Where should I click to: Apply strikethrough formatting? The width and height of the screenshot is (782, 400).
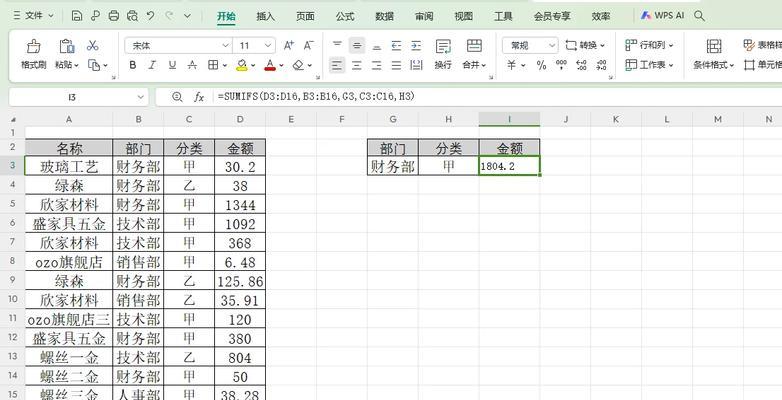point(192,65)
